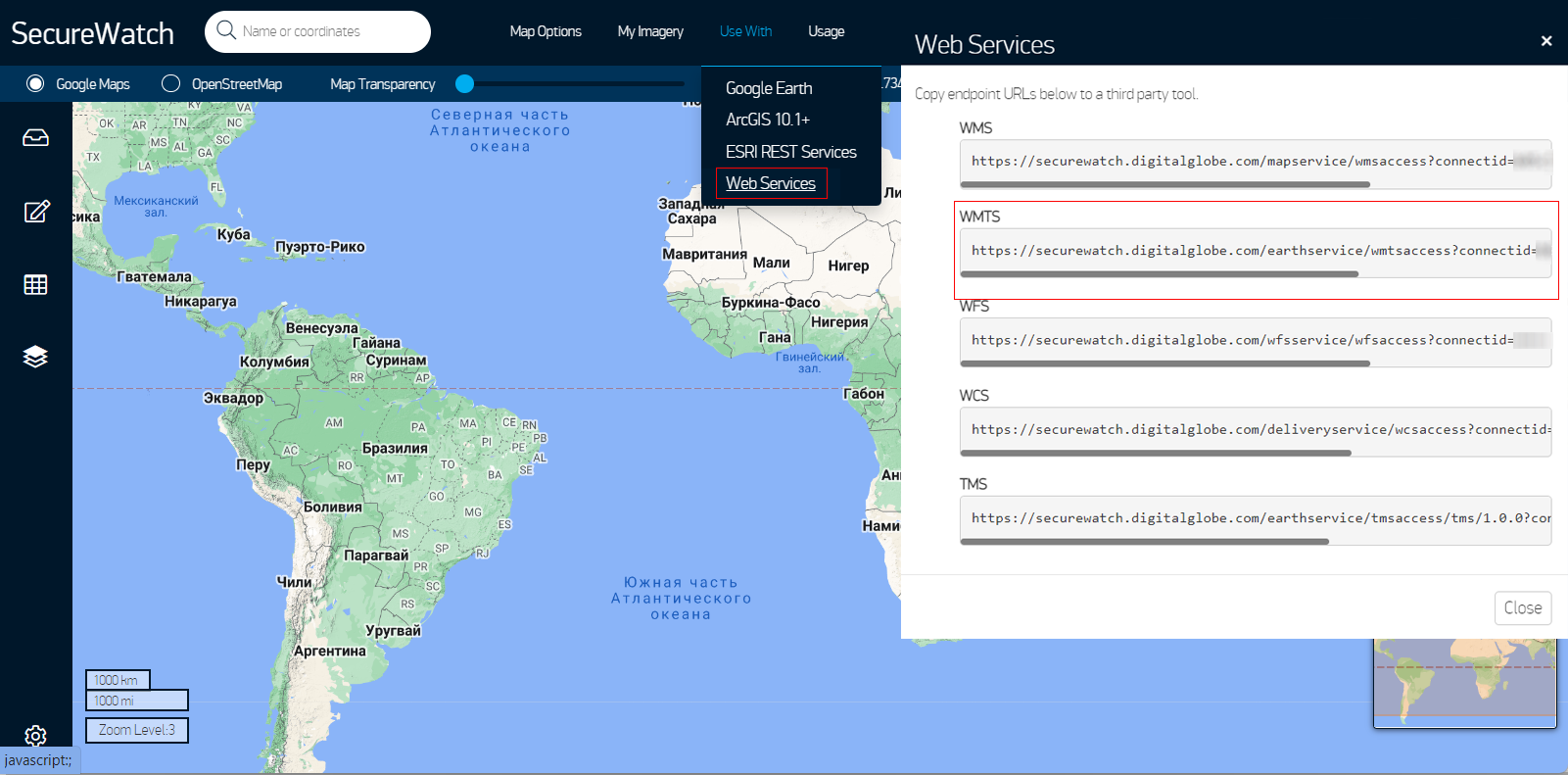Screen dimensions: 1568x775
Task: Choose Google Earth from the dropdown
Action: pyautogui.click(x=769, y=88)
